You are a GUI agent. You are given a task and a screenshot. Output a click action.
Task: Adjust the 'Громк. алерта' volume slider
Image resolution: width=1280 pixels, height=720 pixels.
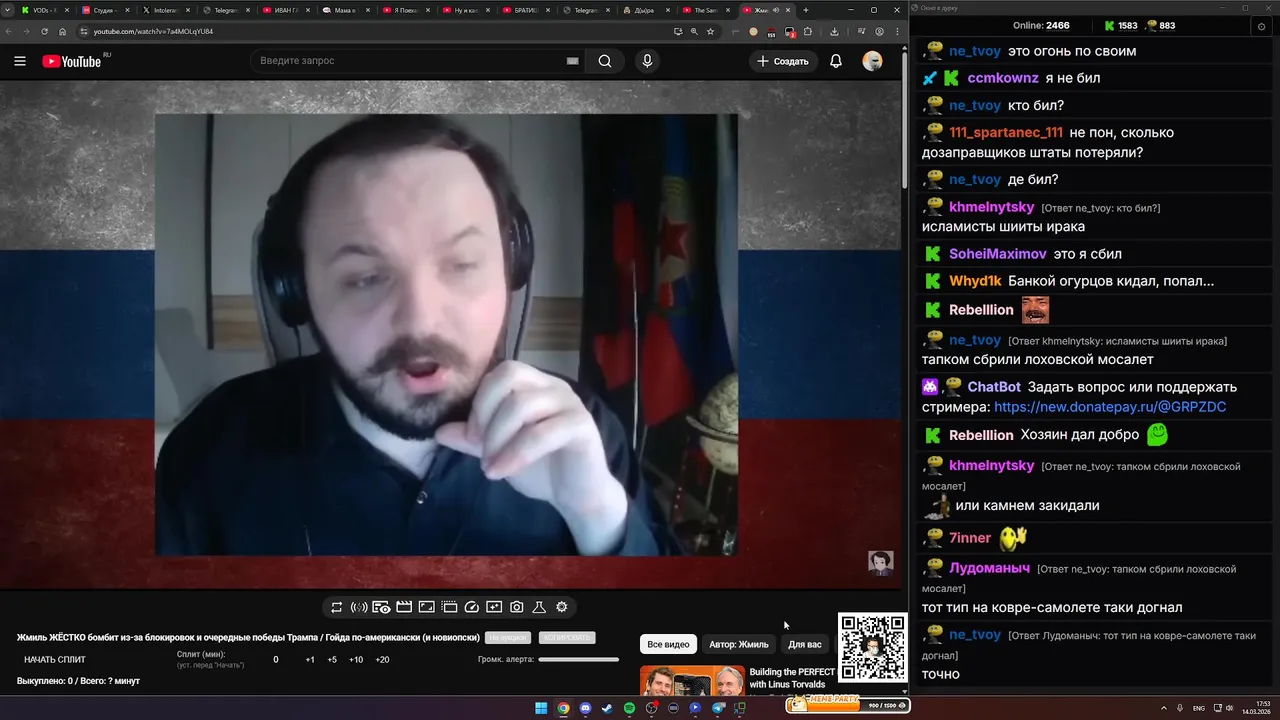[x=579, y=660]
